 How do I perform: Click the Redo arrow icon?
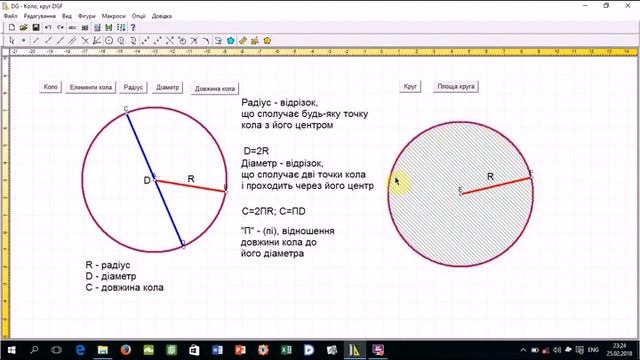(x=60, y=27)
